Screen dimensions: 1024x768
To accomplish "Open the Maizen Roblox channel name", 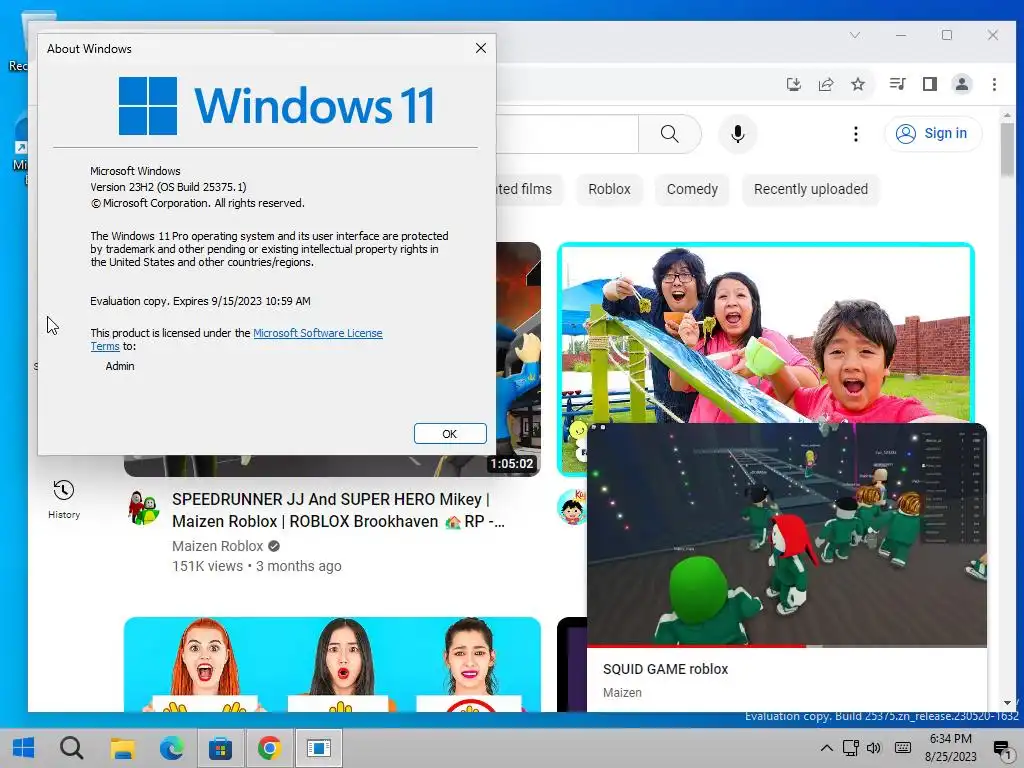I will coord(217,546).
